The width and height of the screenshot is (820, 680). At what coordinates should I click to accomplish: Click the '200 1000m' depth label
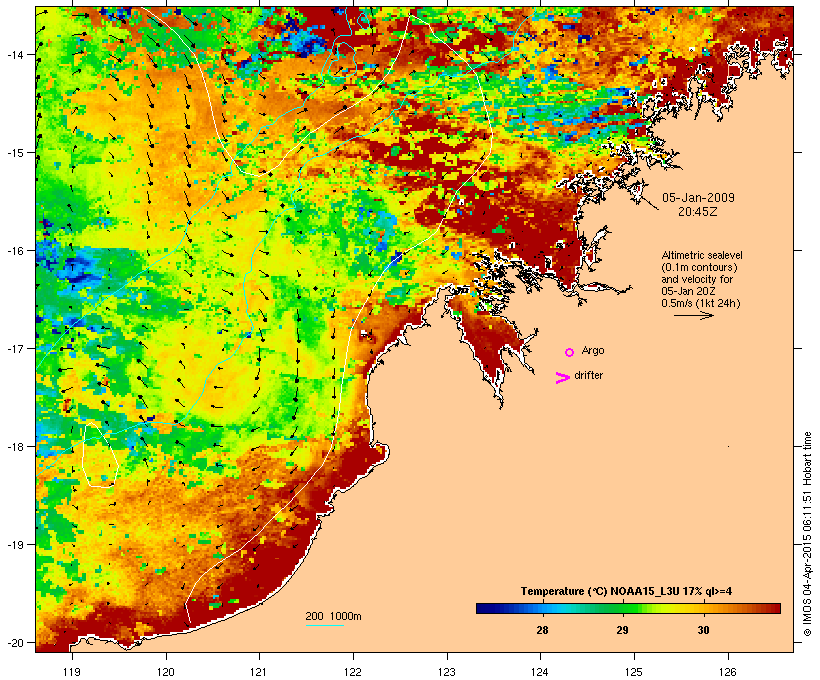(x=333, y=616)
